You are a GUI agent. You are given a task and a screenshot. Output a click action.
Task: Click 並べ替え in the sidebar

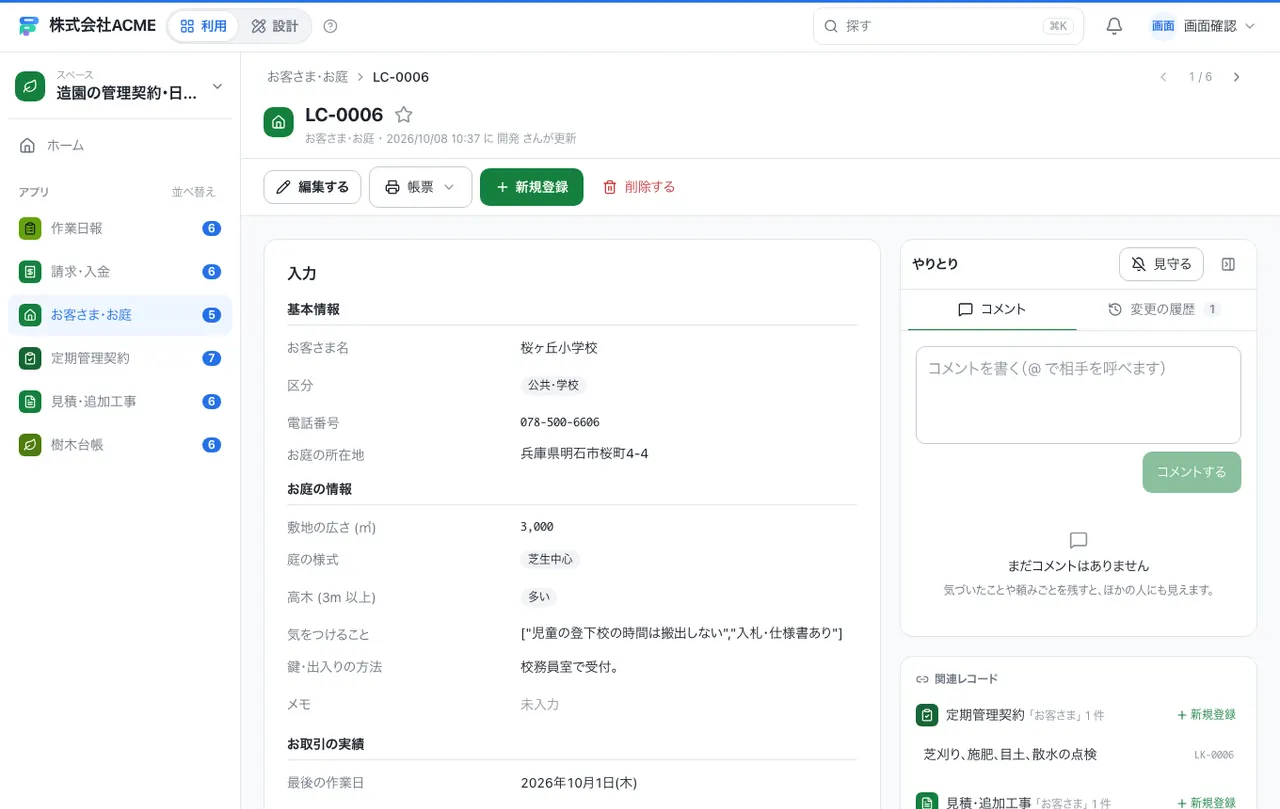pos(193,192)
